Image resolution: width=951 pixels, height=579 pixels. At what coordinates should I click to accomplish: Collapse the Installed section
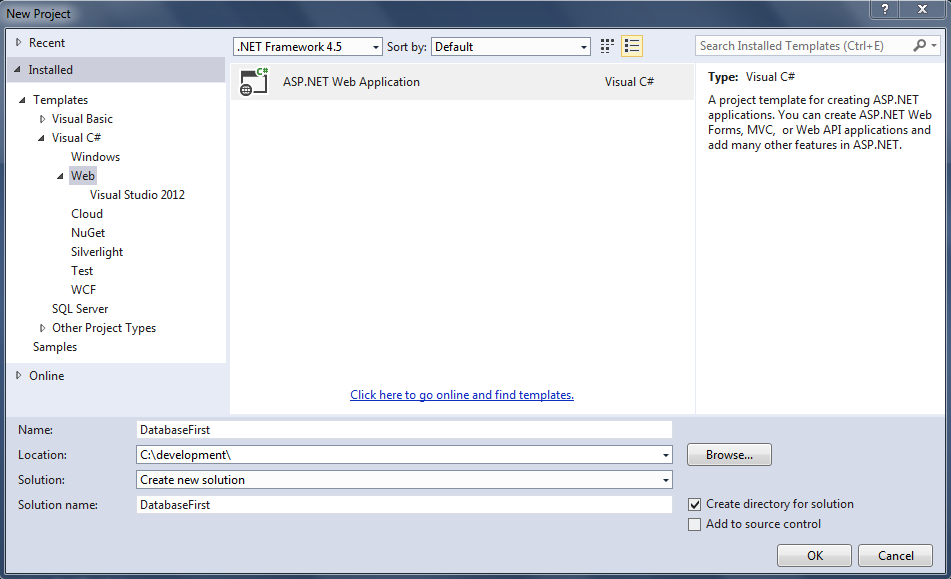point(18,70)
